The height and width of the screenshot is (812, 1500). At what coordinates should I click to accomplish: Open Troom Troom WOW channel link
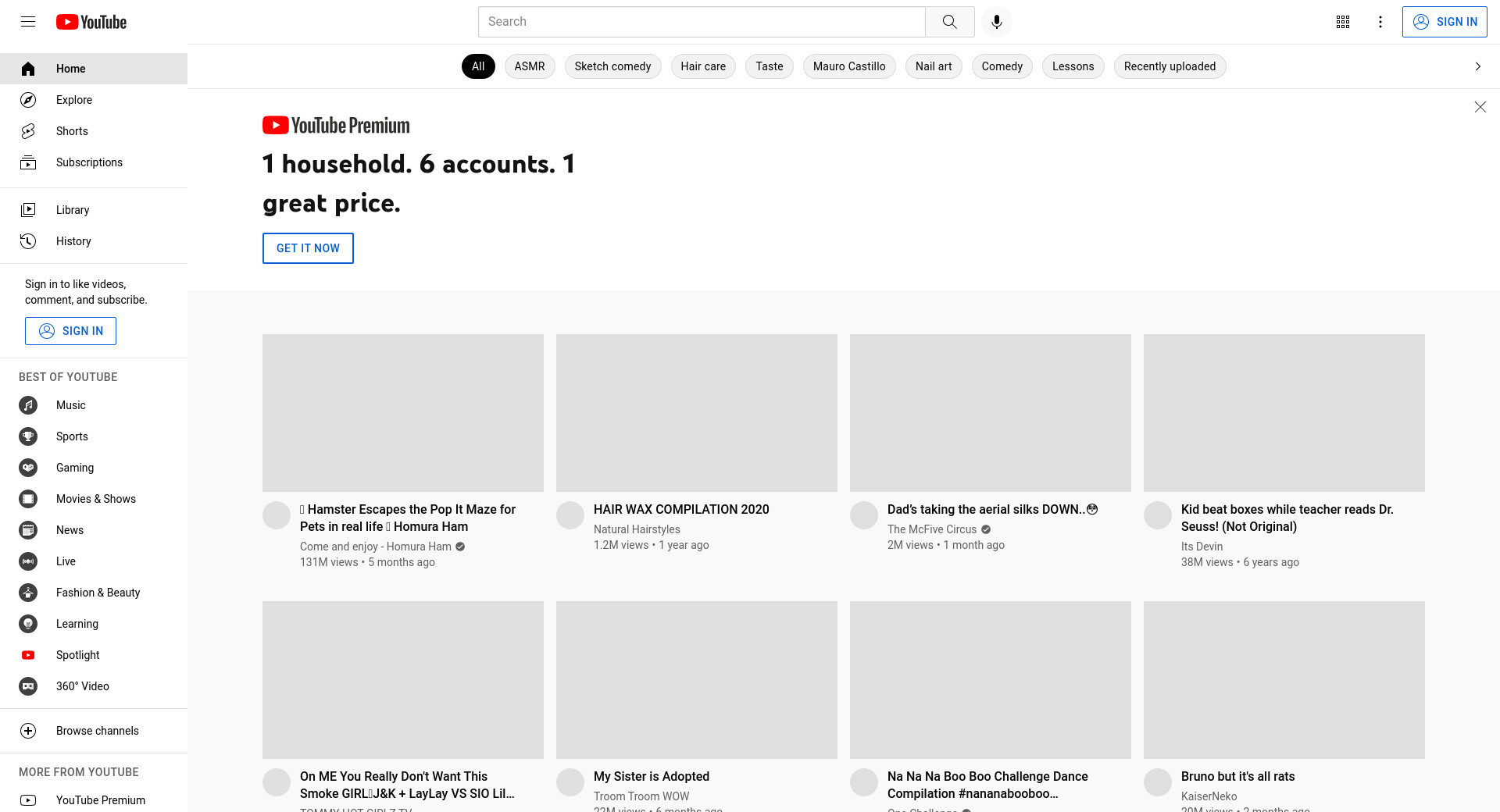[641, 796]
